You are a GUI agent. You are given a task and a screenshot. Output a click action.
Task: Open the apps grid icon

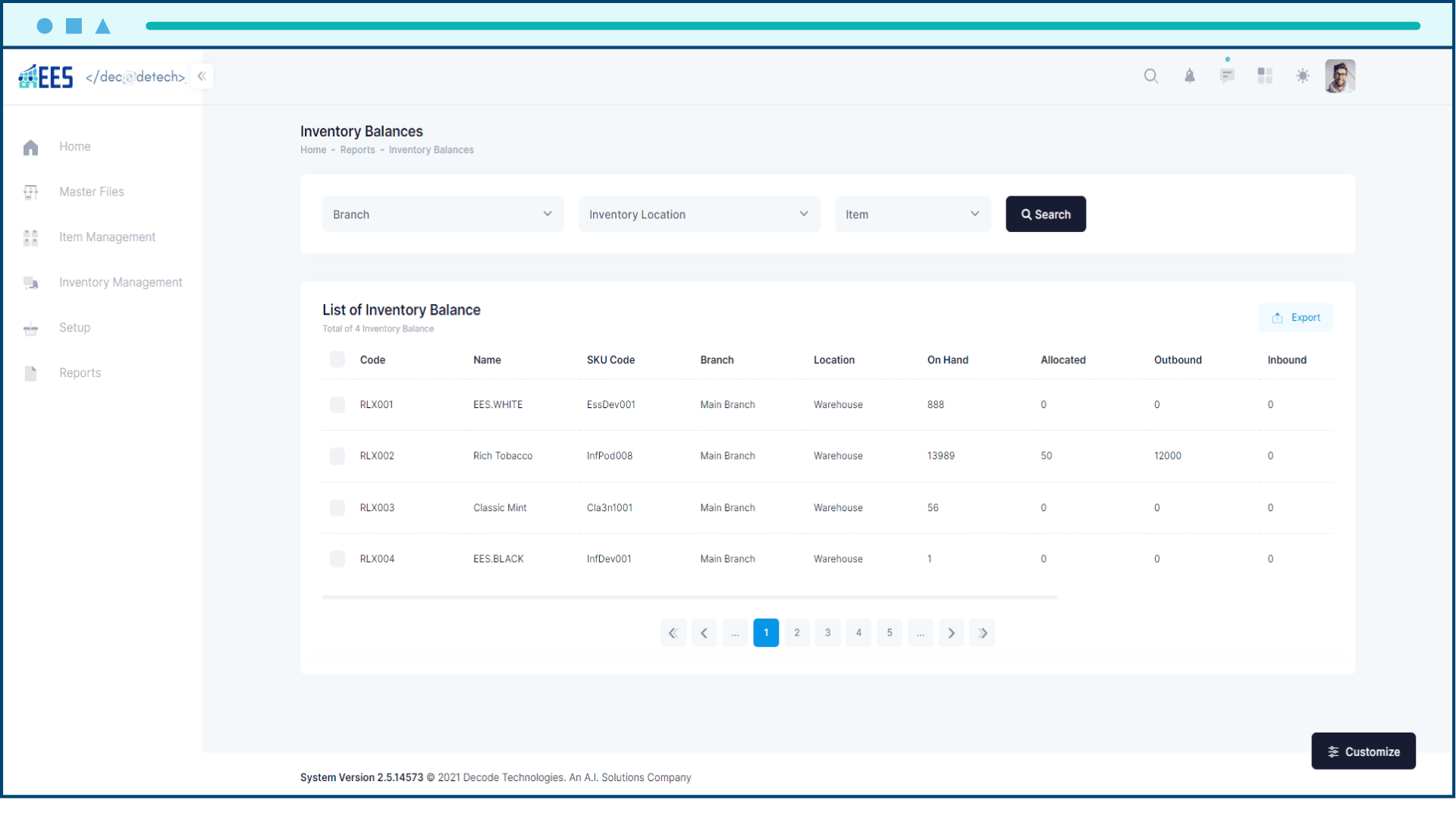pos(1265,76)
